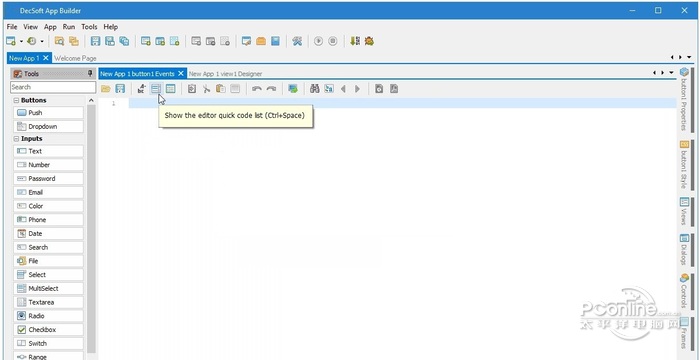Screen dimensions: 700x360
Task: Select the Push button control
Action: coord(49,113)
